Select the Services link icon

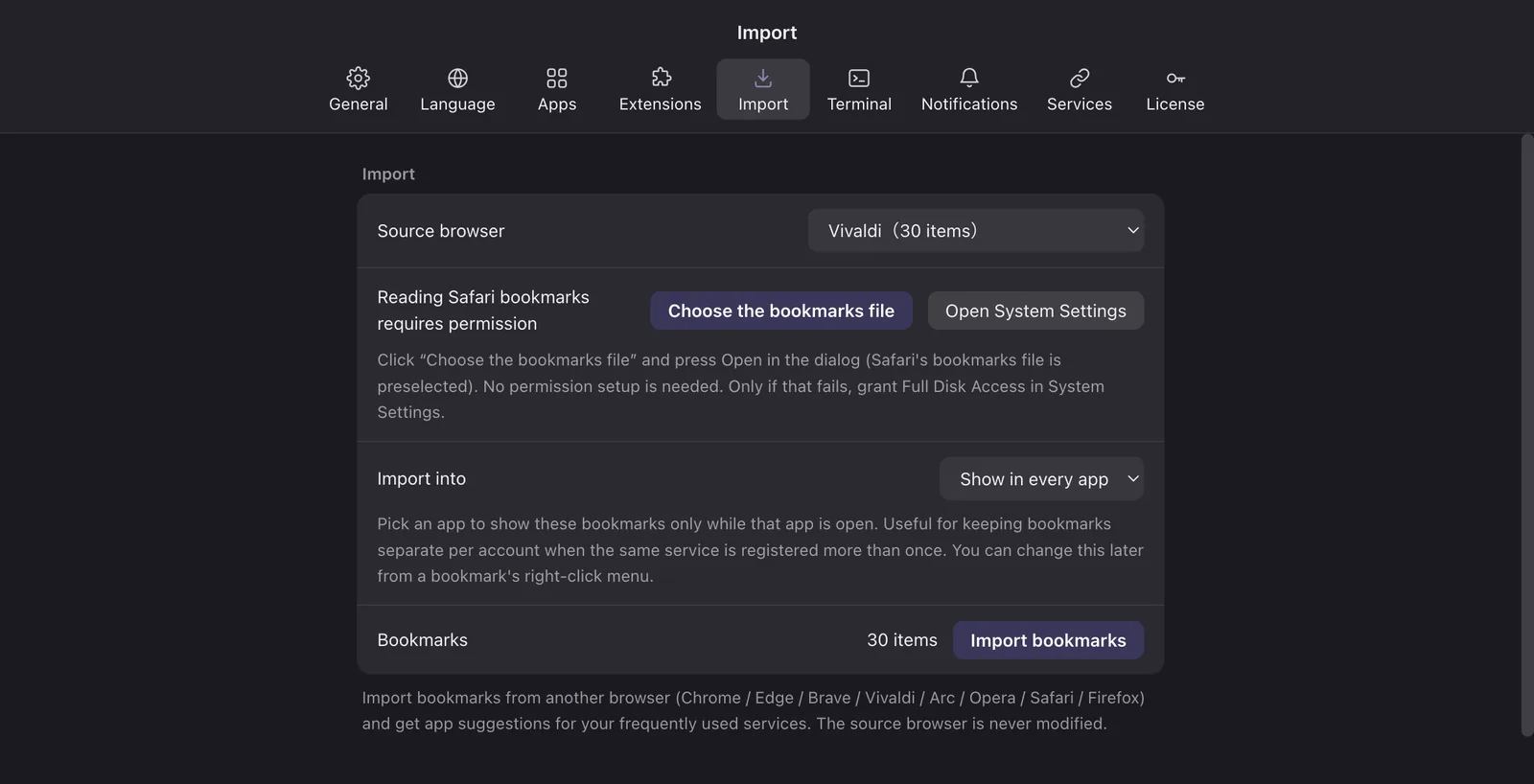click(1080, 78)
